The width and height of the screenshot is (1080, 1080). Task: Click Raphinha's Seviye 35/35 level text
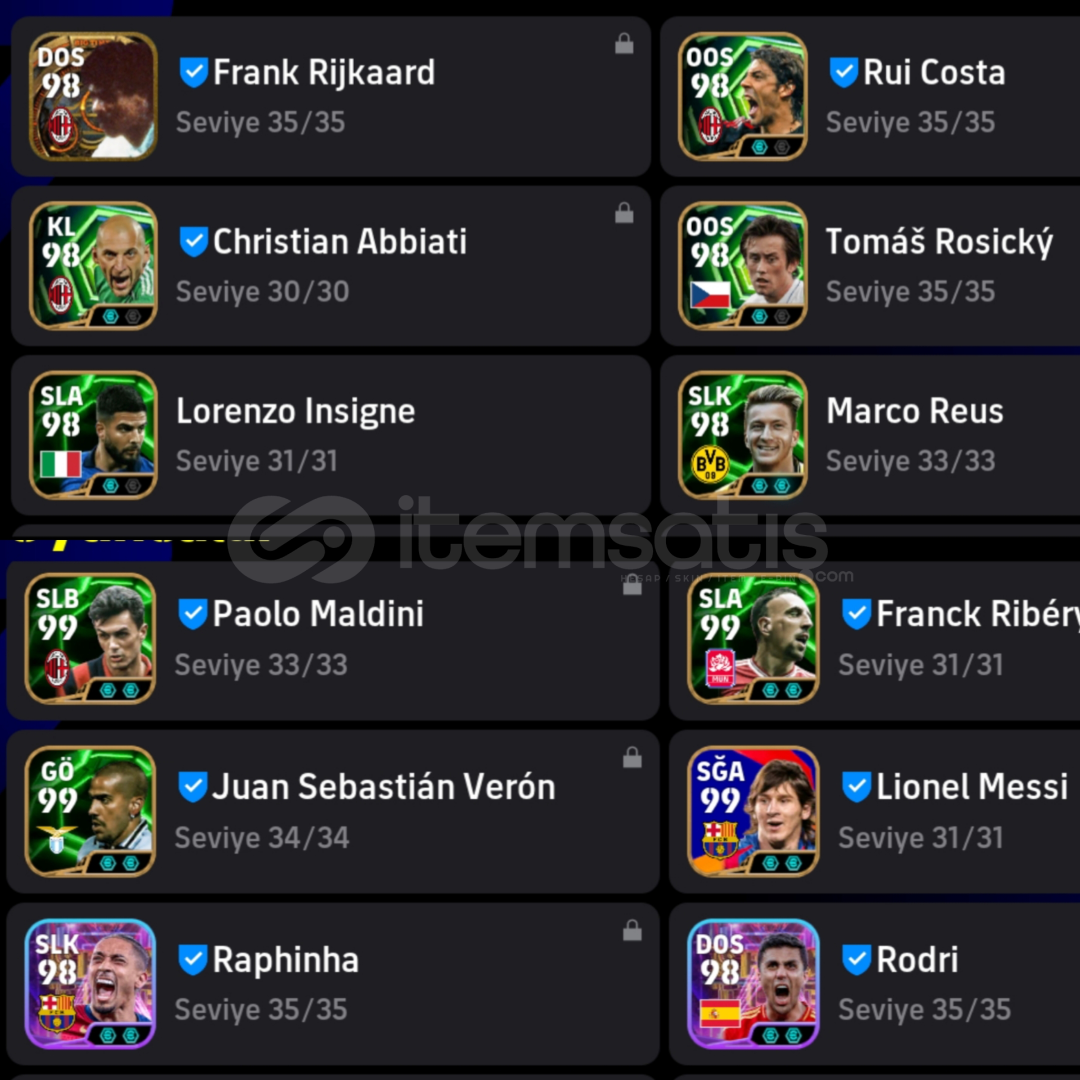pyautogui.click(x=260, y=1010)
